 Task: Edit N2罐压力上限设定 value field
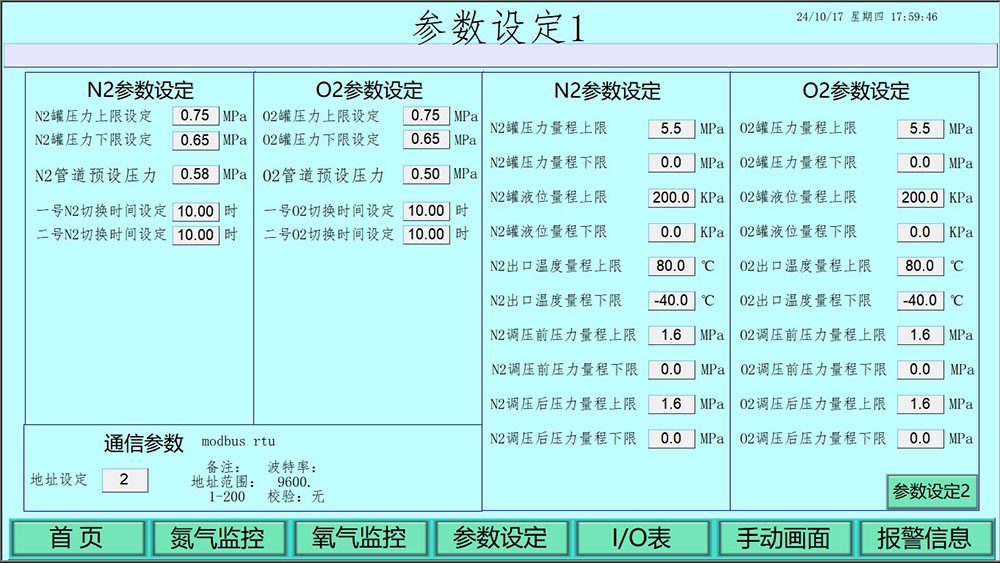pos(196,116)
